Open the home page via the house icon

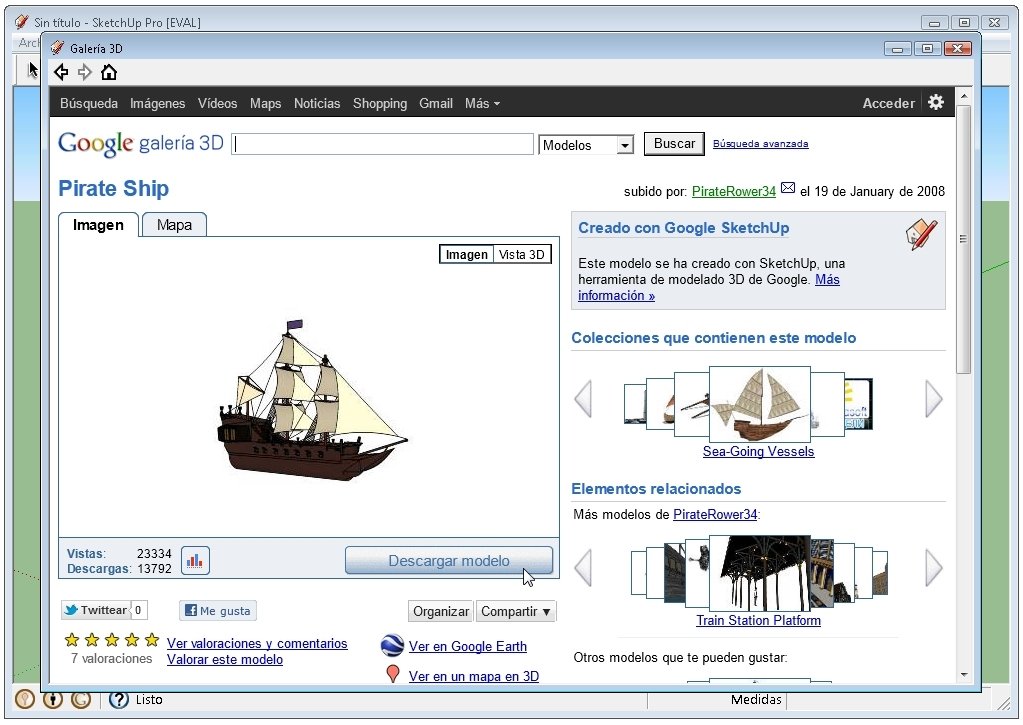109,72
